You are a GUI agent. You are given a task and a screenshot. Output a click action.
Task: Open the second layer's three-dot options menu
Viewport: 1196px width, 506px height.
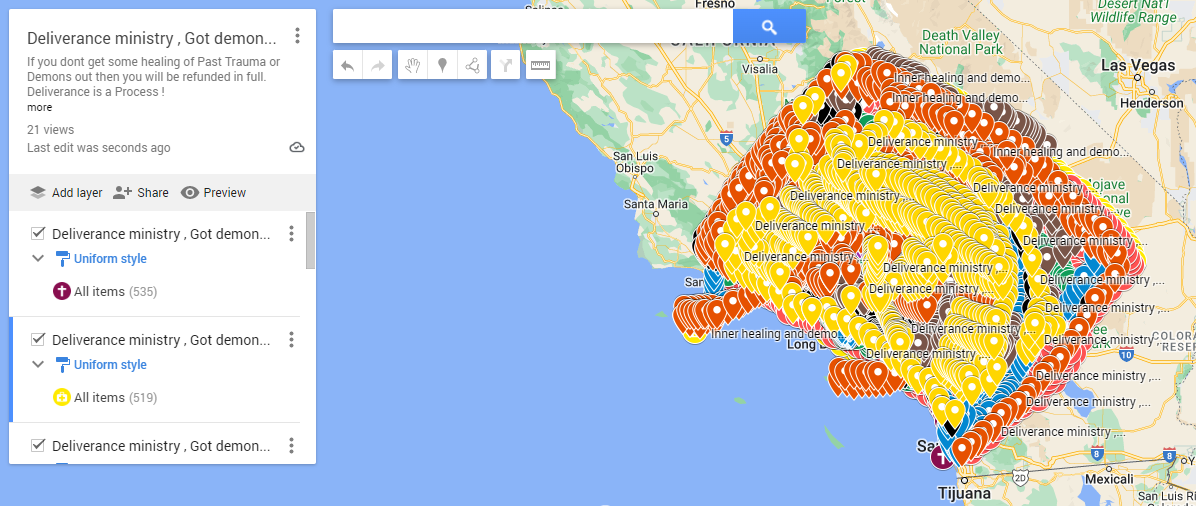click(x=291, y=340)
